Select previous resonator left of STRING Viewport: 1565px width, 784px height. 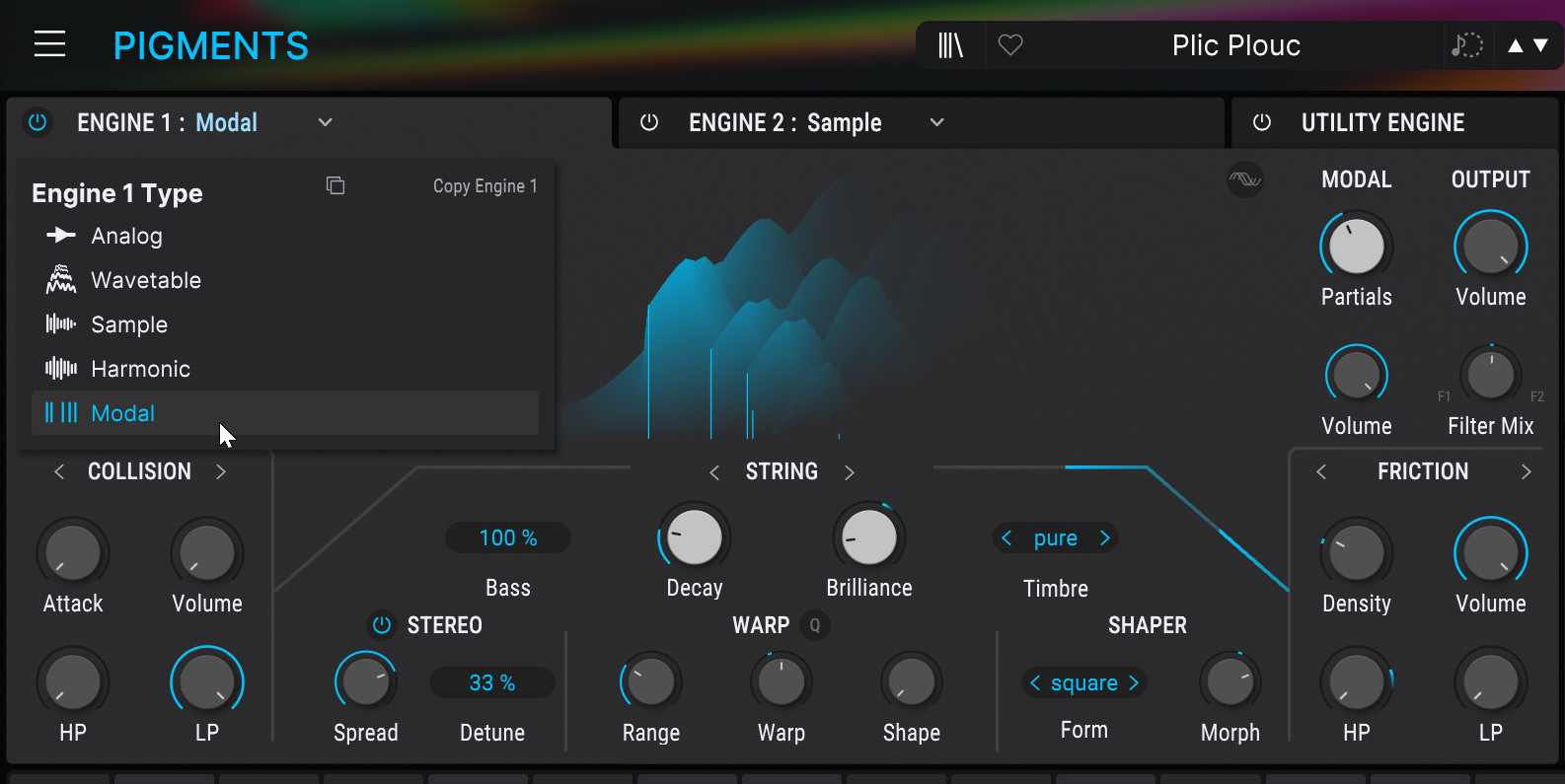tap(714, 472)
